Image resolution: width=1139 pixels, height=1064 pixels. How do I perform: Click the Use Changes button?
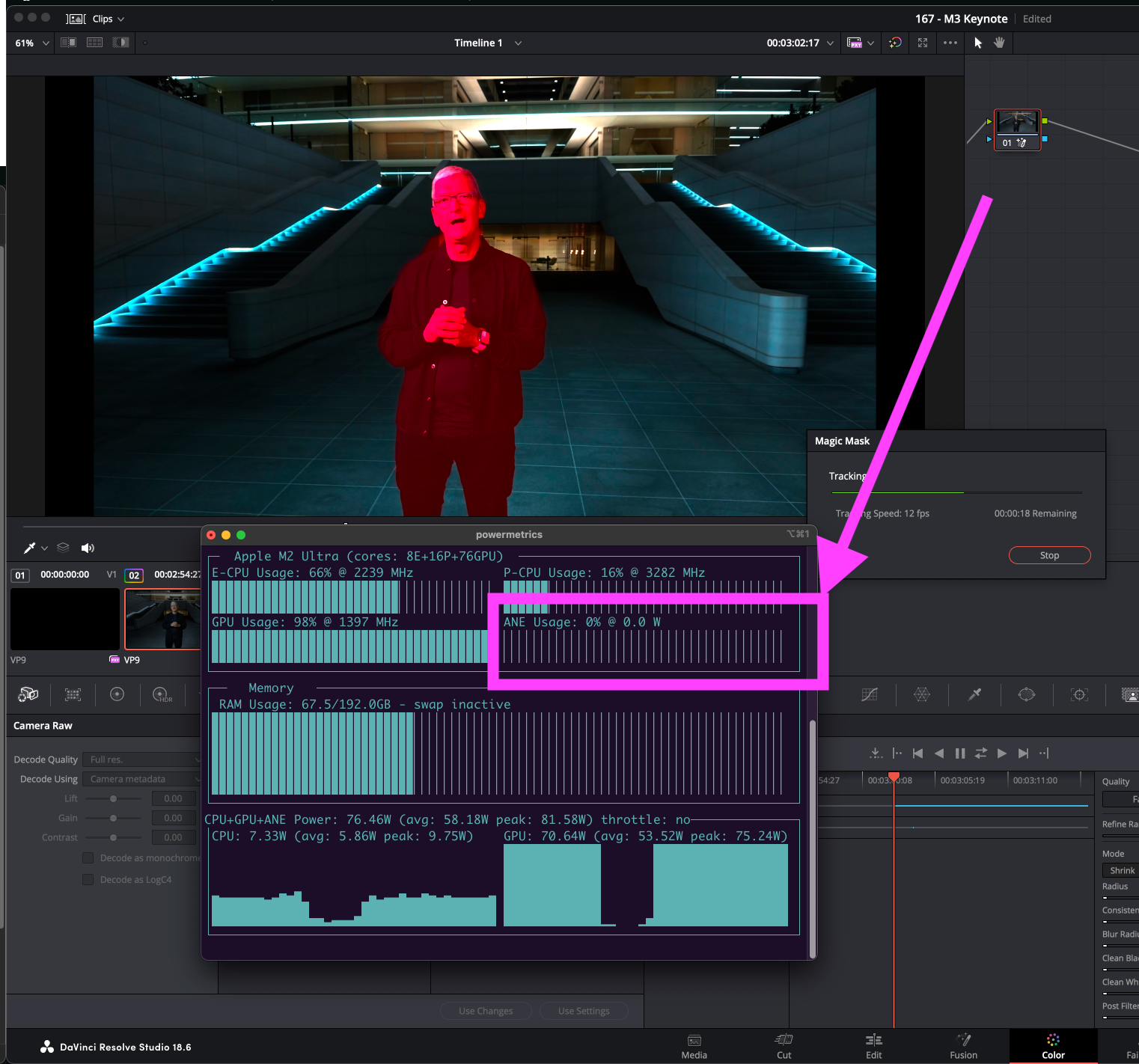click(x=486, y=1011)
